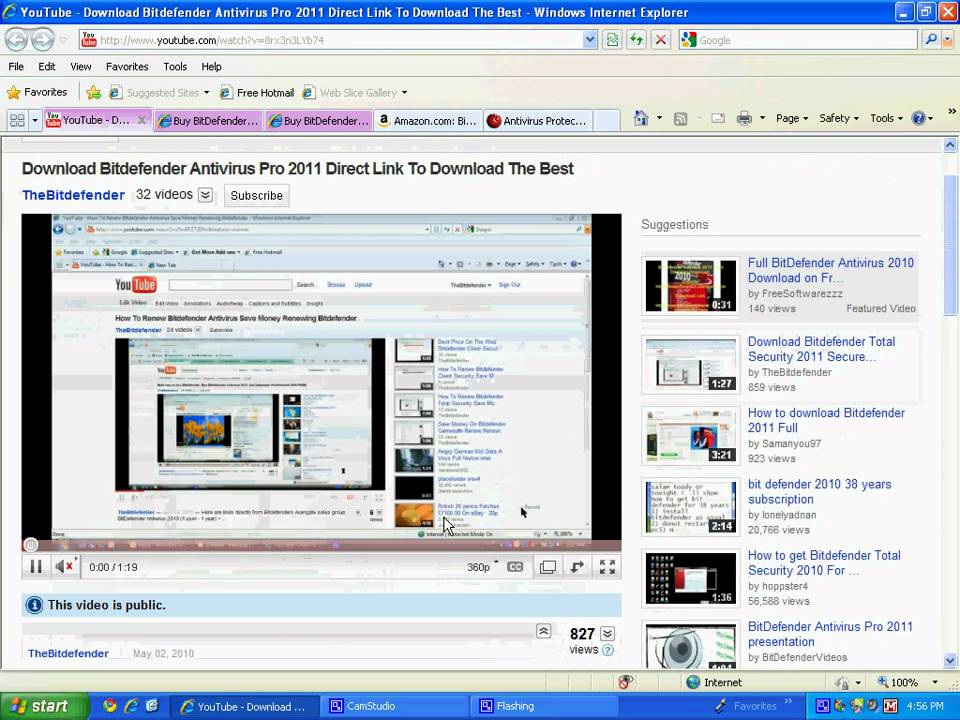Viewport: 960px width, 720px height.
Task: Open the File menu
Action: [x=16, y=66]
